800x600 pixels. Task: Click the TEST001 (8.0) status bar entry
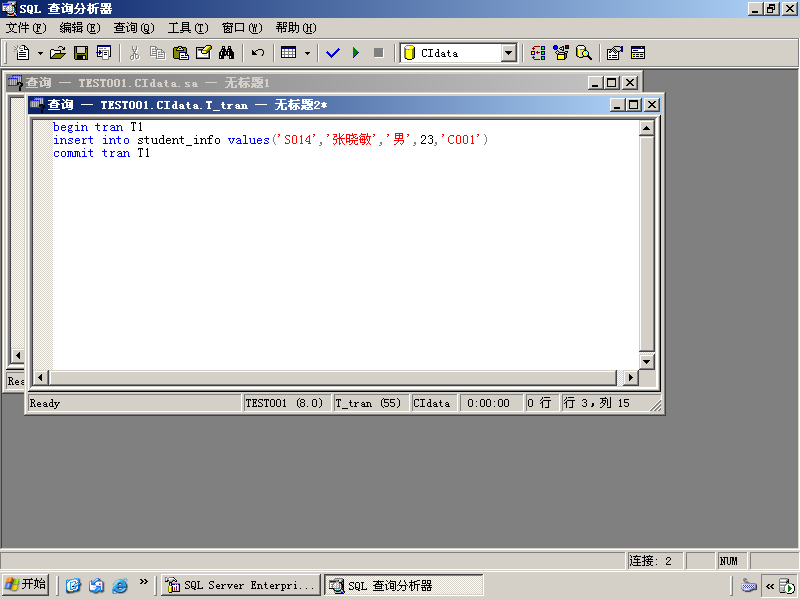[x=287, y=403]
